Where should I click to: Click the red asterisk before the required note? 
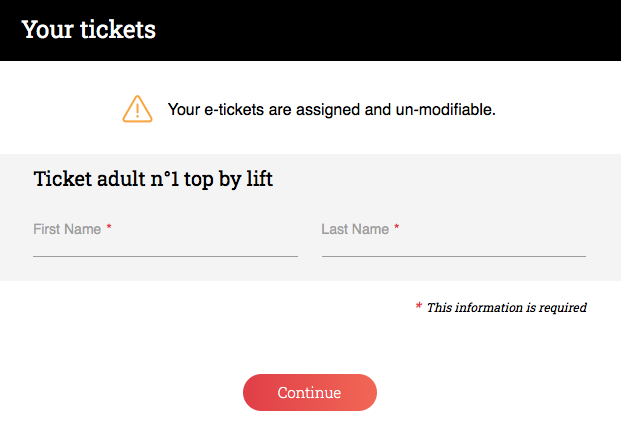(419, 306)
